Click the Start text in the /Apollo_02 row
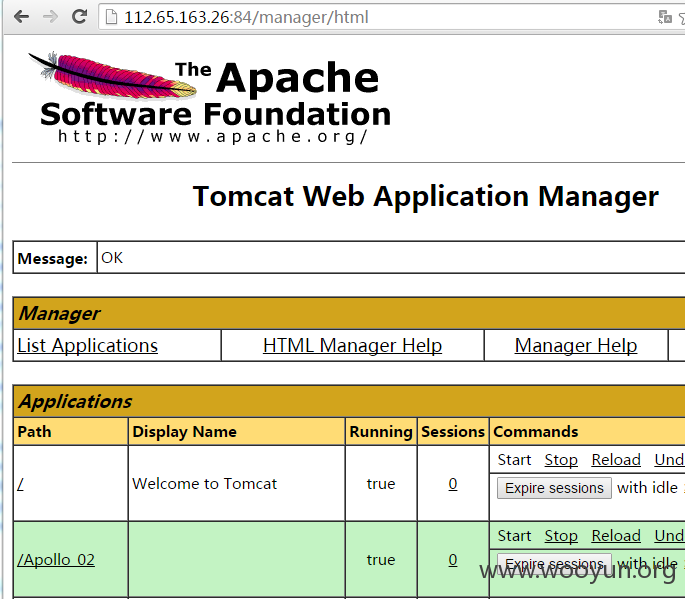The image size is (685, 599). pos(514,536)
